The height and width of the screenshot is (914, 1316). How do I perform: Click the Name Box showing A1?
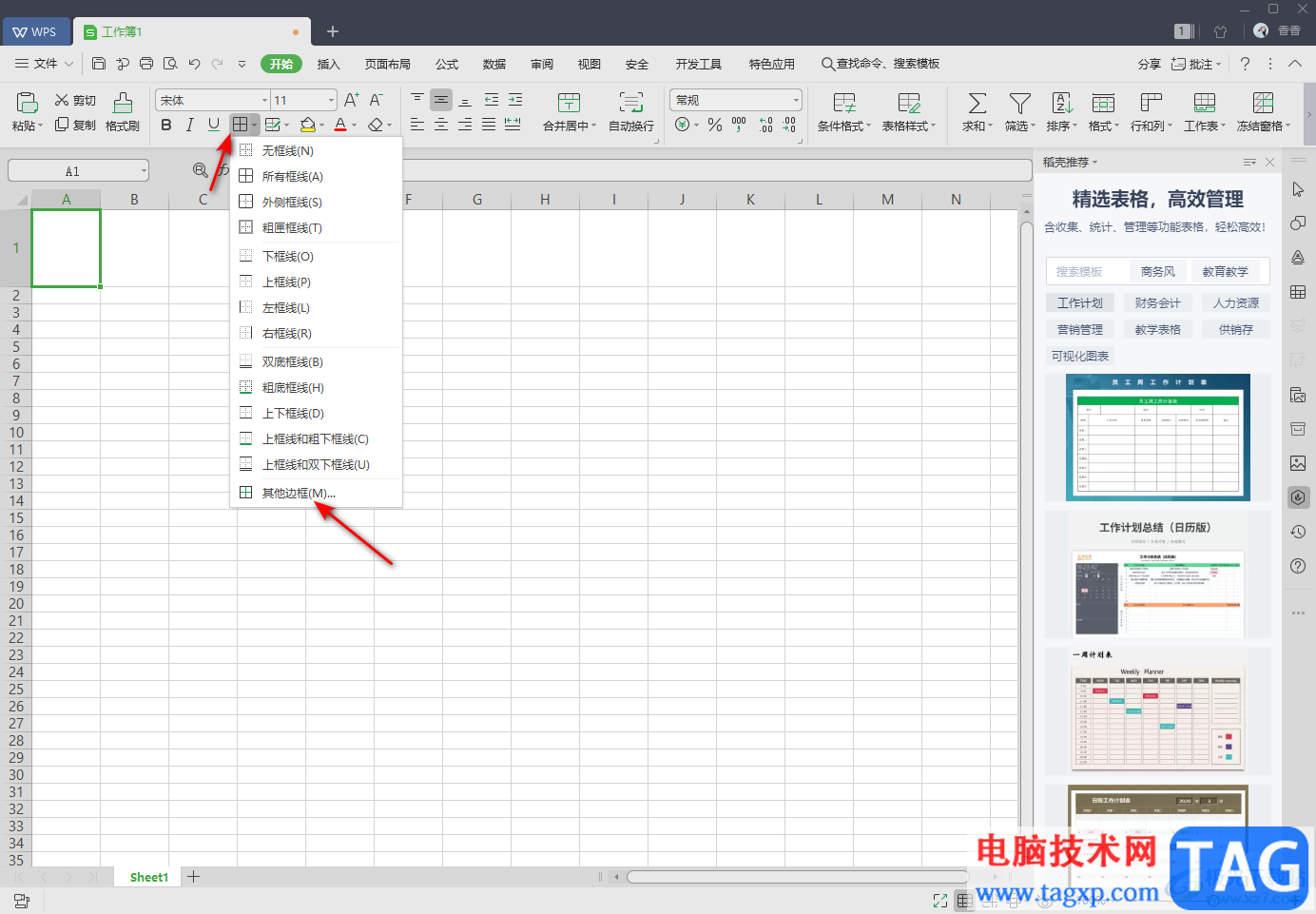pos(78,171)
